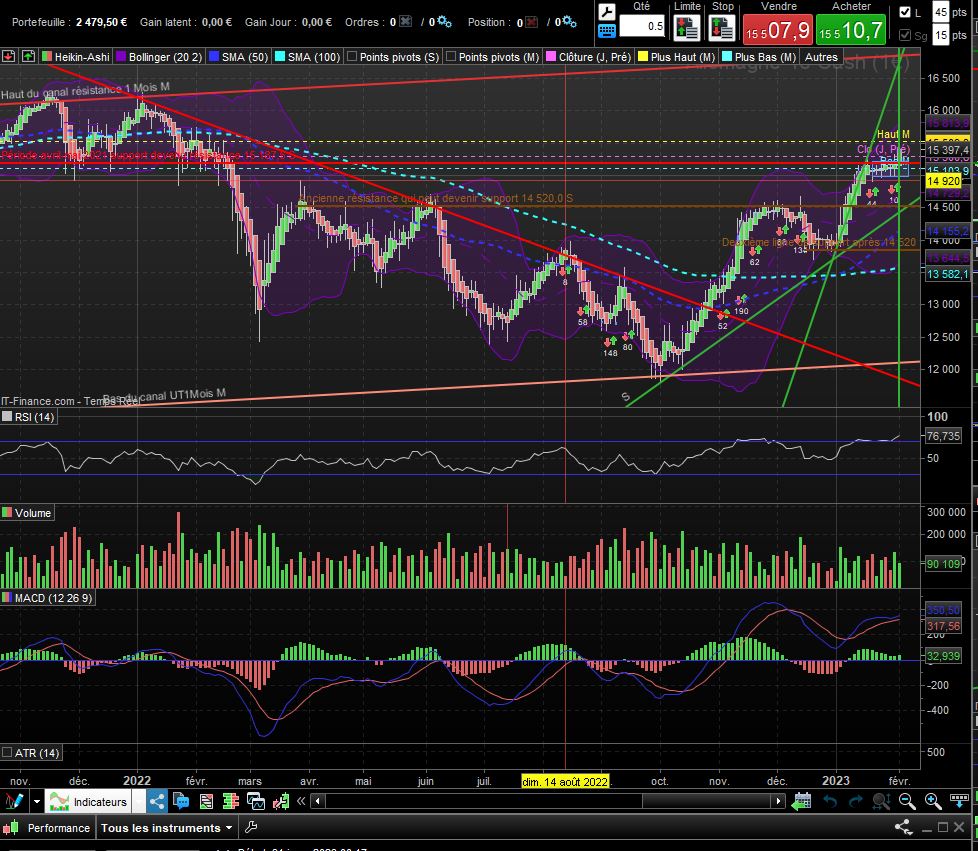
Task: Enable Points pivots (M) checkbox
Action: [x=451, y=57]
